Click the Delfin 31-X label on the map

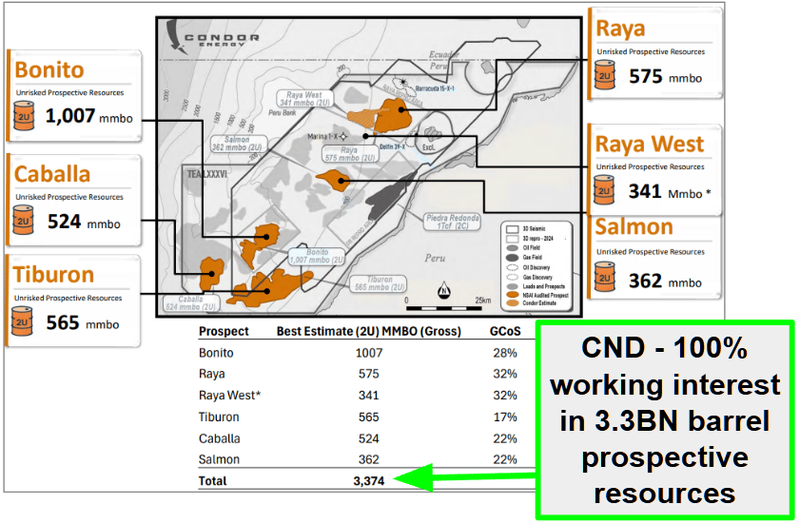pyautogui.click(x=392, y=147)
